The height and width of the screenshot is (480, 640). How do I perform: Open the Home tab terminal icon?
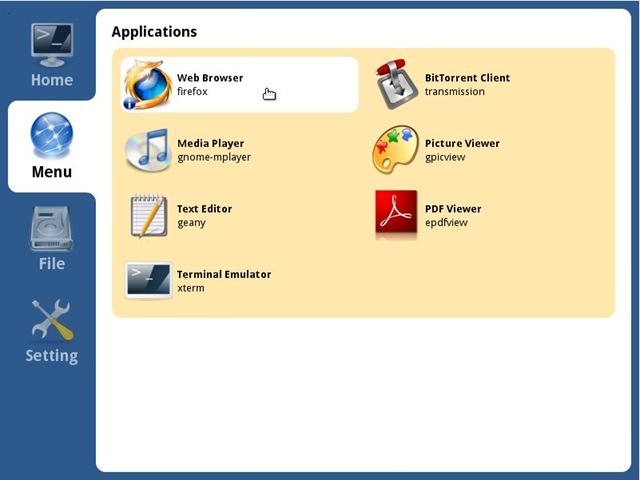point(52,45)
